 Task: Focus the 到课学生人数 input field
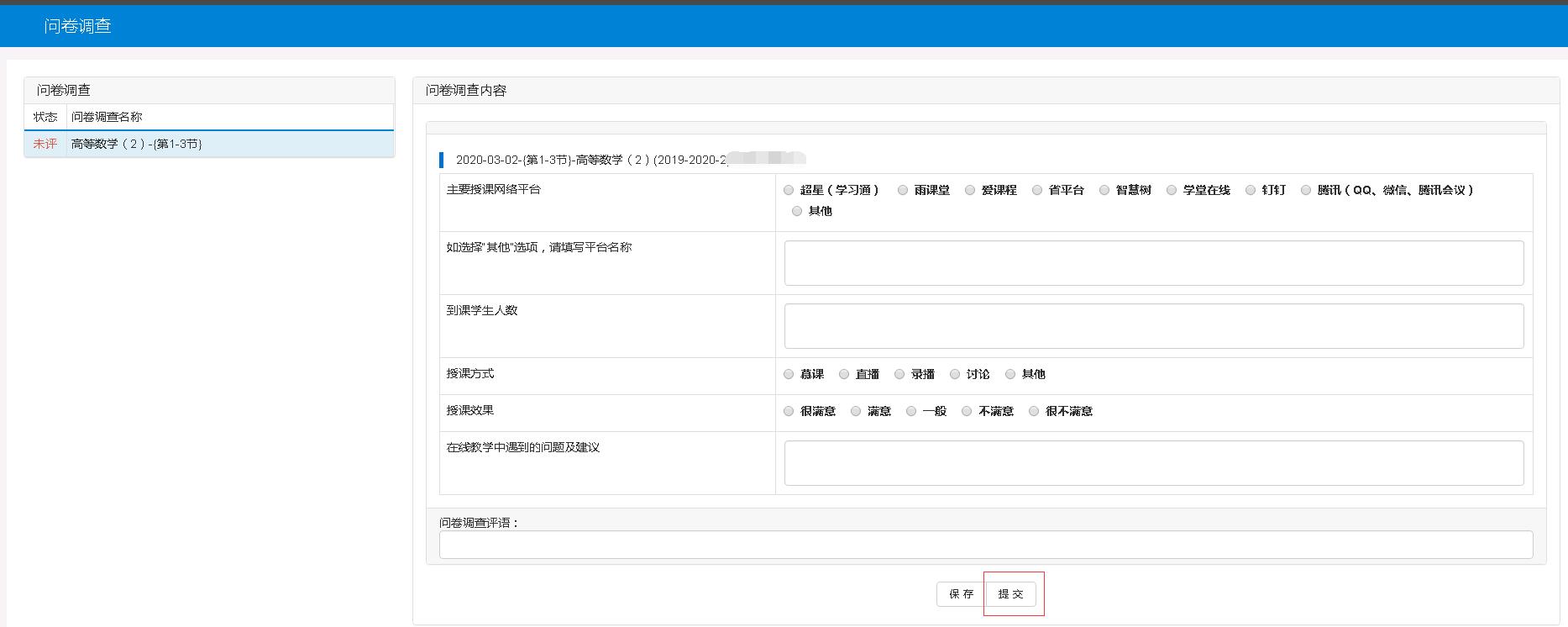click(x=1153, y=326)
